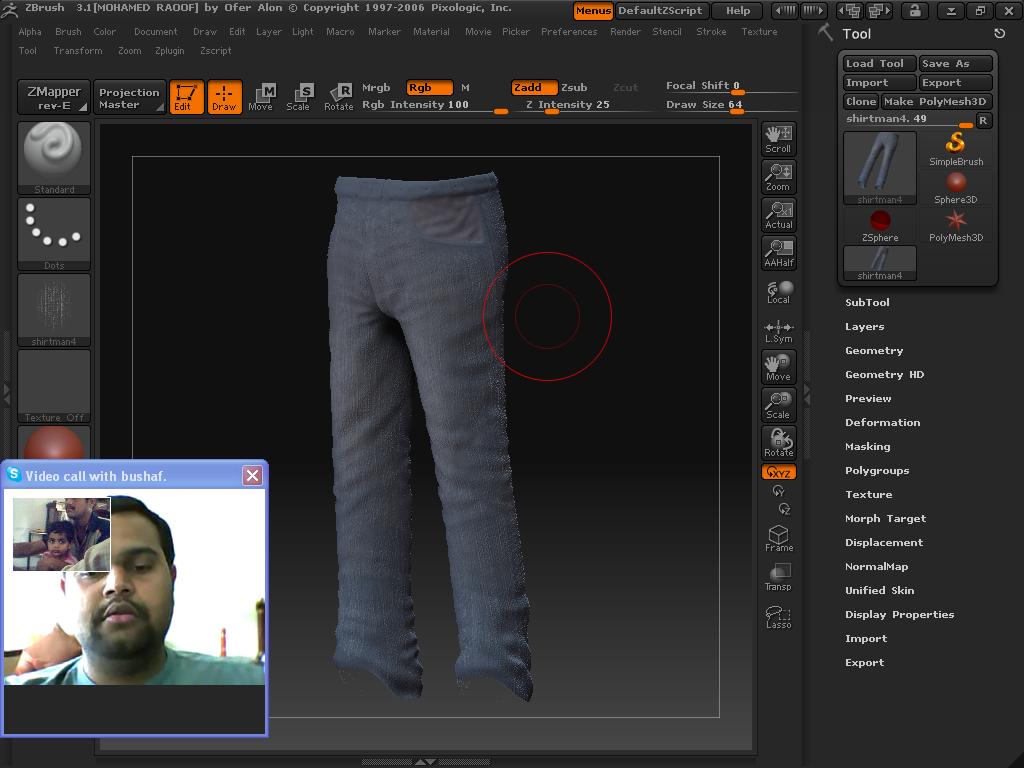Toggle L.Sym local symmetry
The height and width of the screenshot is (768, 1024).
(778, 331)
